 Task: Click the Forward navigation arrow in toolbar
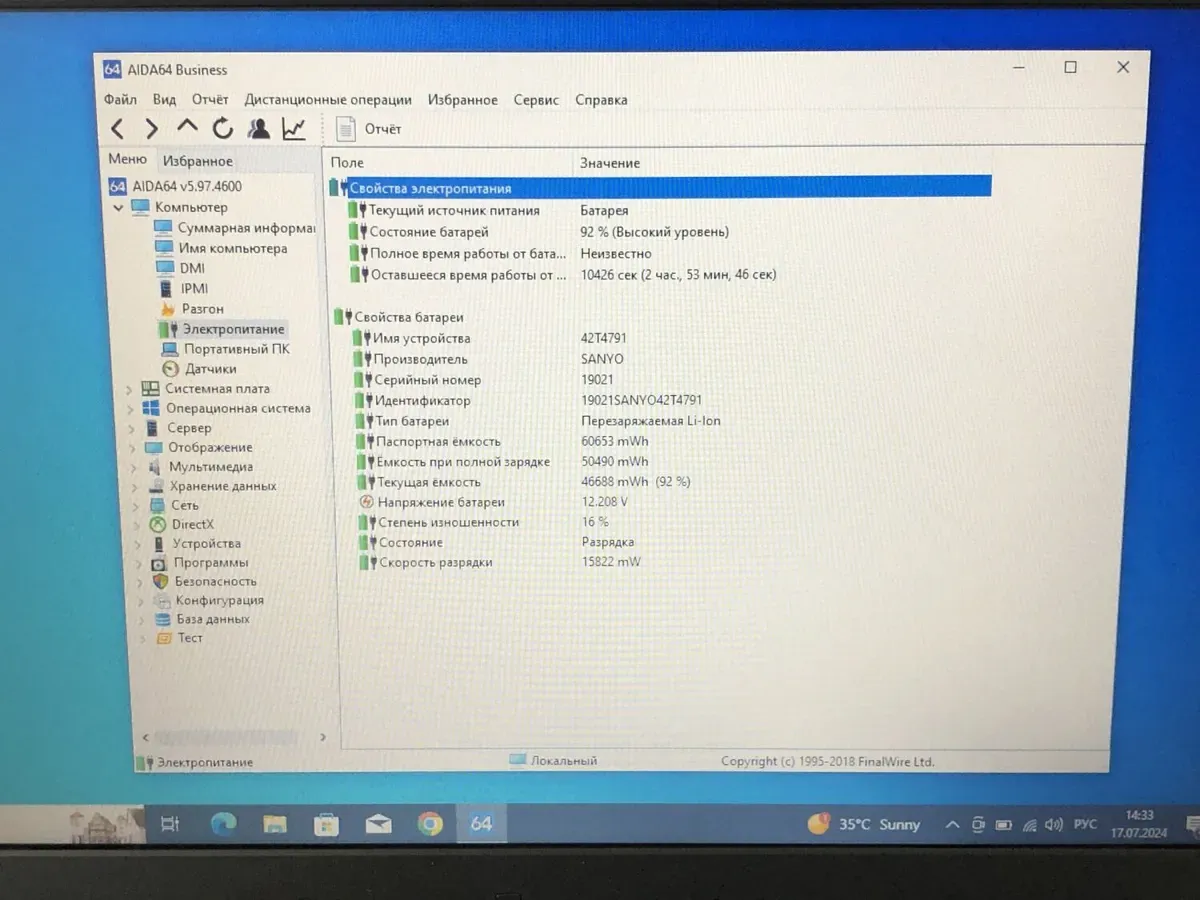(152, 129)
